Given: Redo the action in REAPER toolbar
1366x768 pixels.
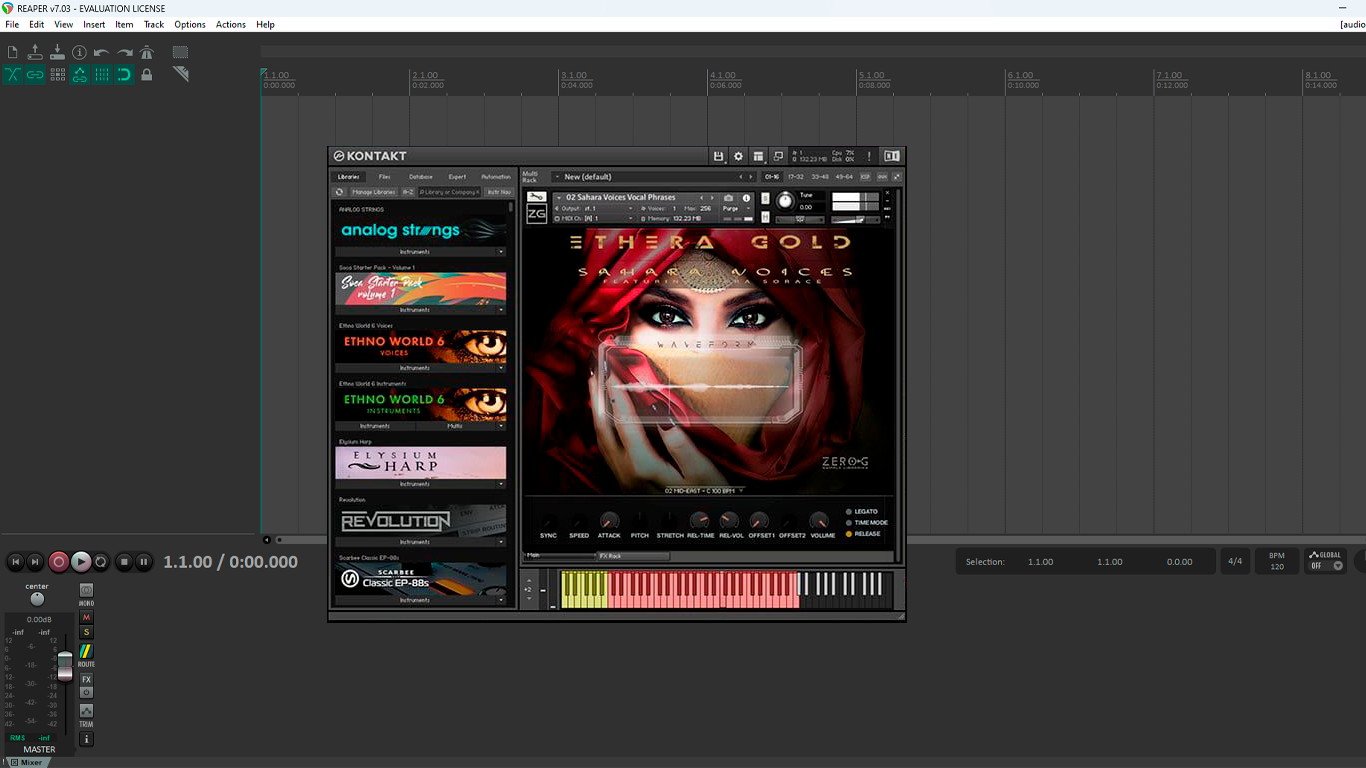Looking at the screenshot, I should point(124,52).
